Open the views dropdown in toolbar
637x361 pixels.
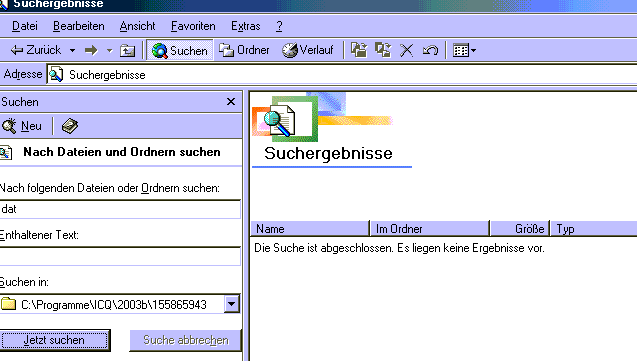coord(464,50)
